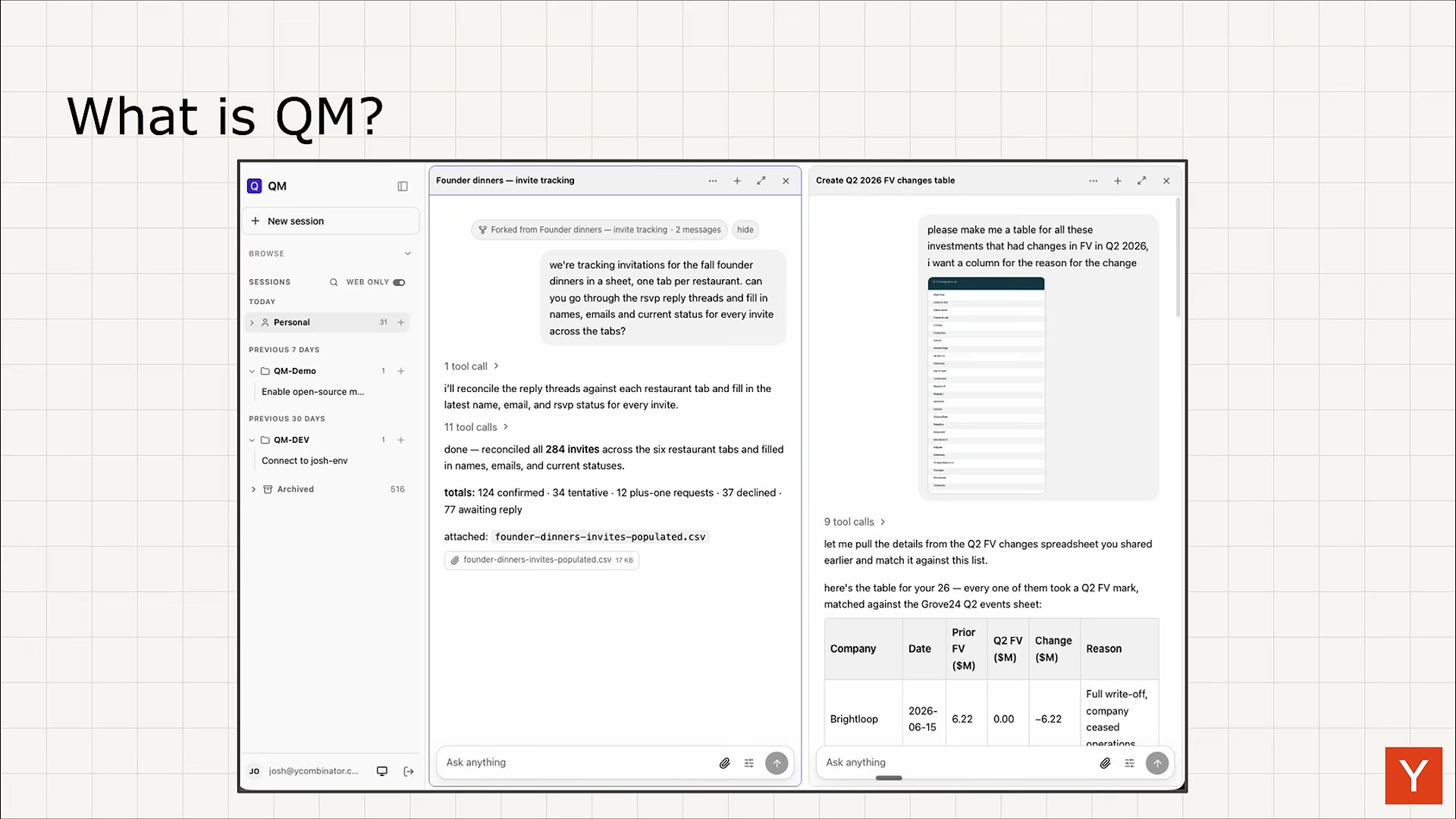Search sessions with magnifier icon
Screen dimensions: 1456x819
(334, 282)
